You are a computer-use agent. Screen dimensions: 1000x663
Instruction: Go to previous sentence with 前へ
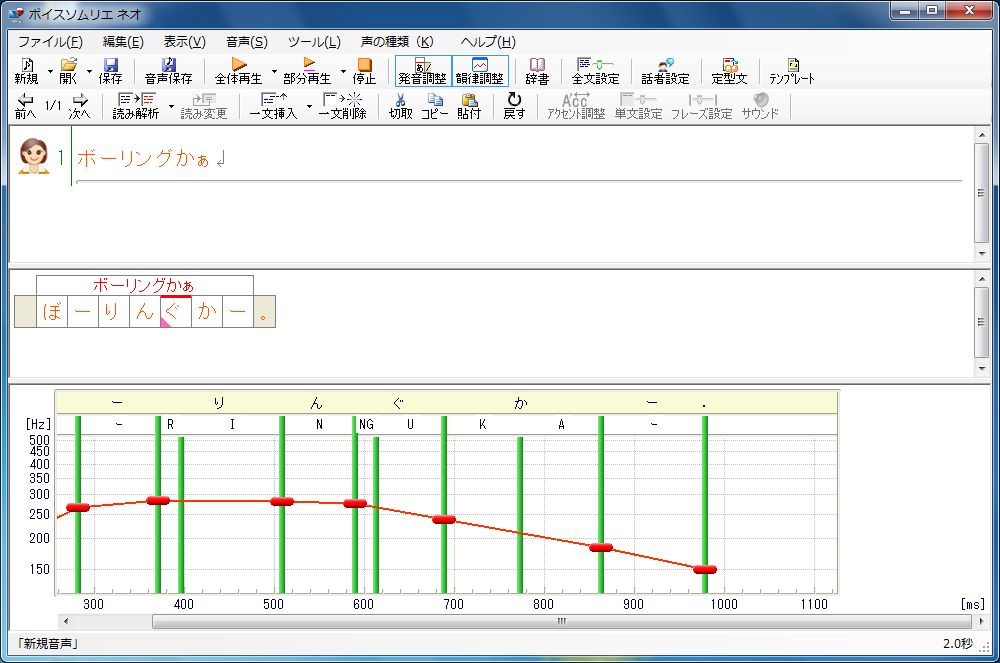(x=26, y=106)
